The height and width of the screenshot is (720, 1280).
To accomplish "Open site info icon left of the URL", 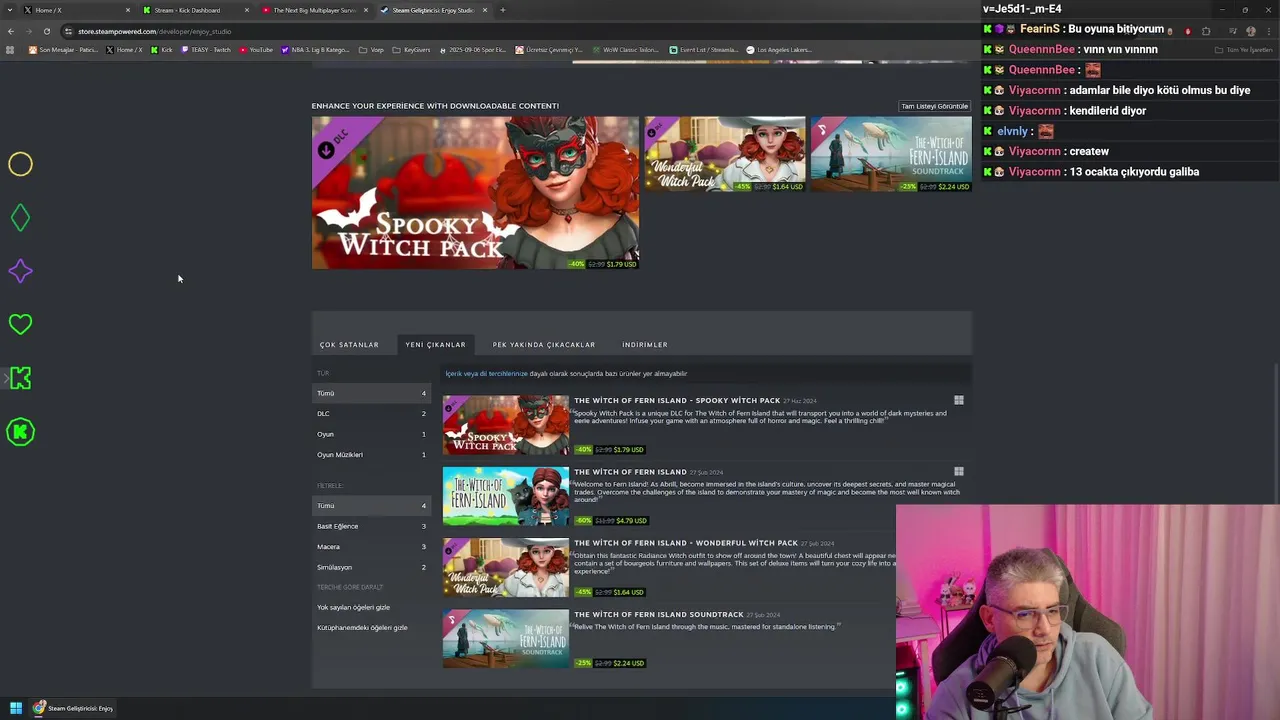I will coord(68,31).
